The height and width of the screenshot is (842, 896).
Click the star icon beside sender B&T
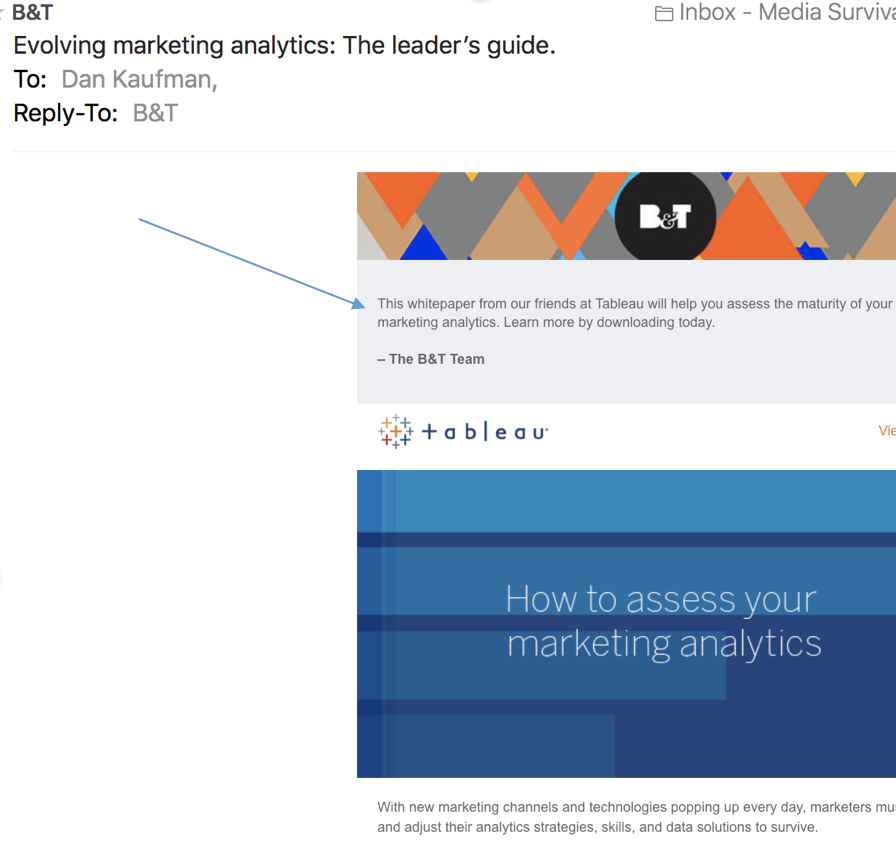click(3, 14)
